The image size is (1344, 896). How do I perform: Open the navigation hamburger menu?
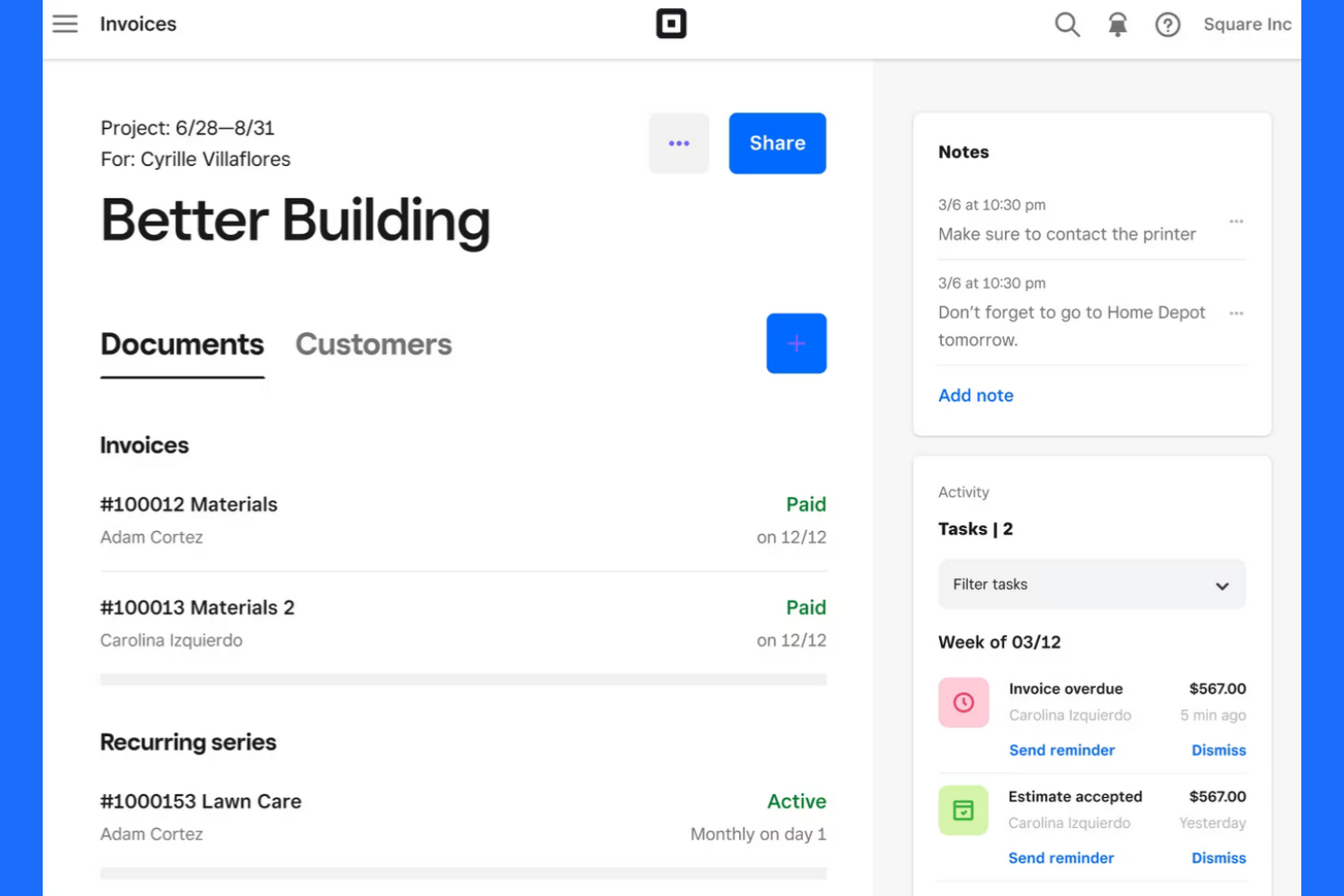tap(64, 24)
